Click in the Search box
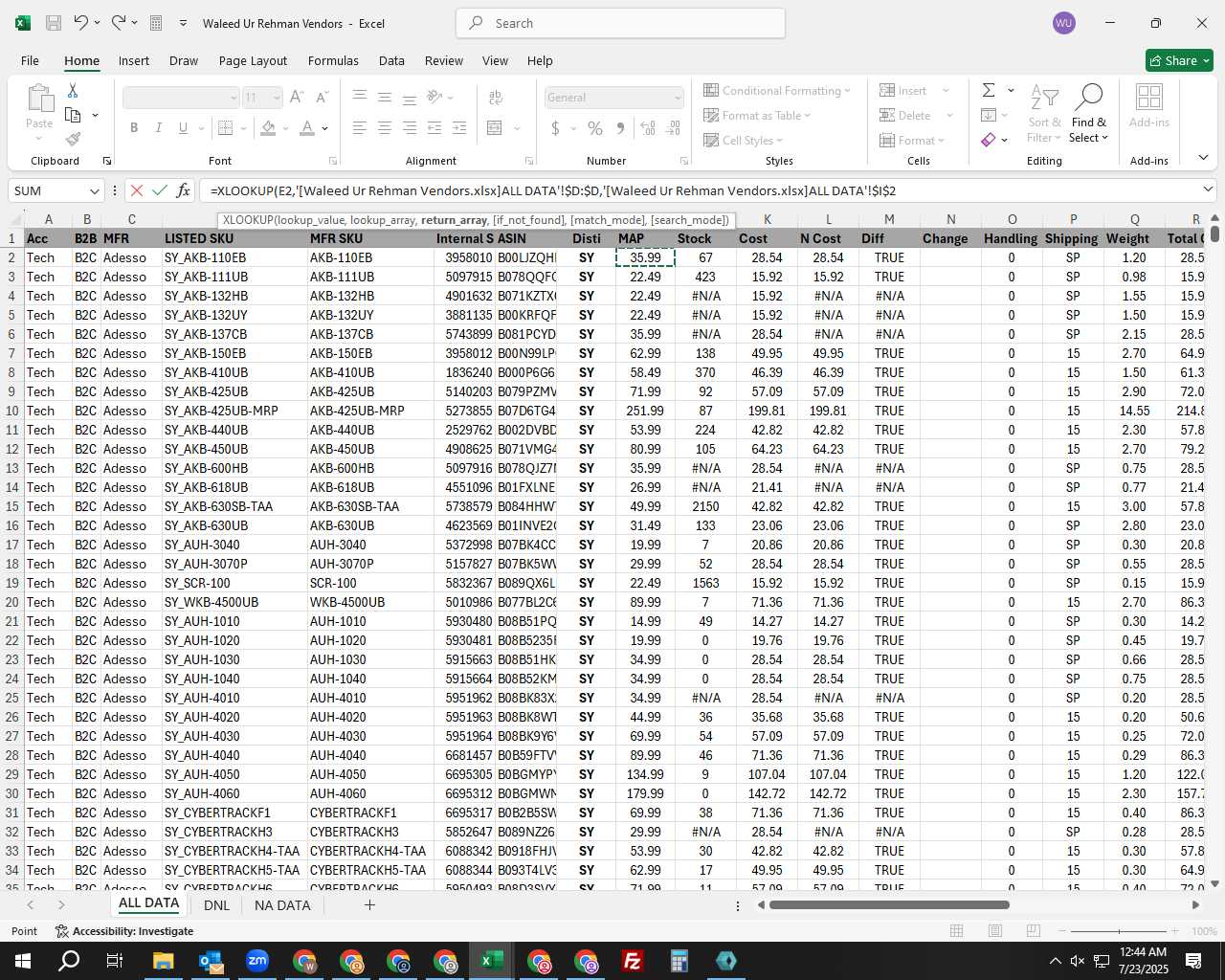Image resolution: width=1225 pixels, height=980 pixels. point(621,23)
